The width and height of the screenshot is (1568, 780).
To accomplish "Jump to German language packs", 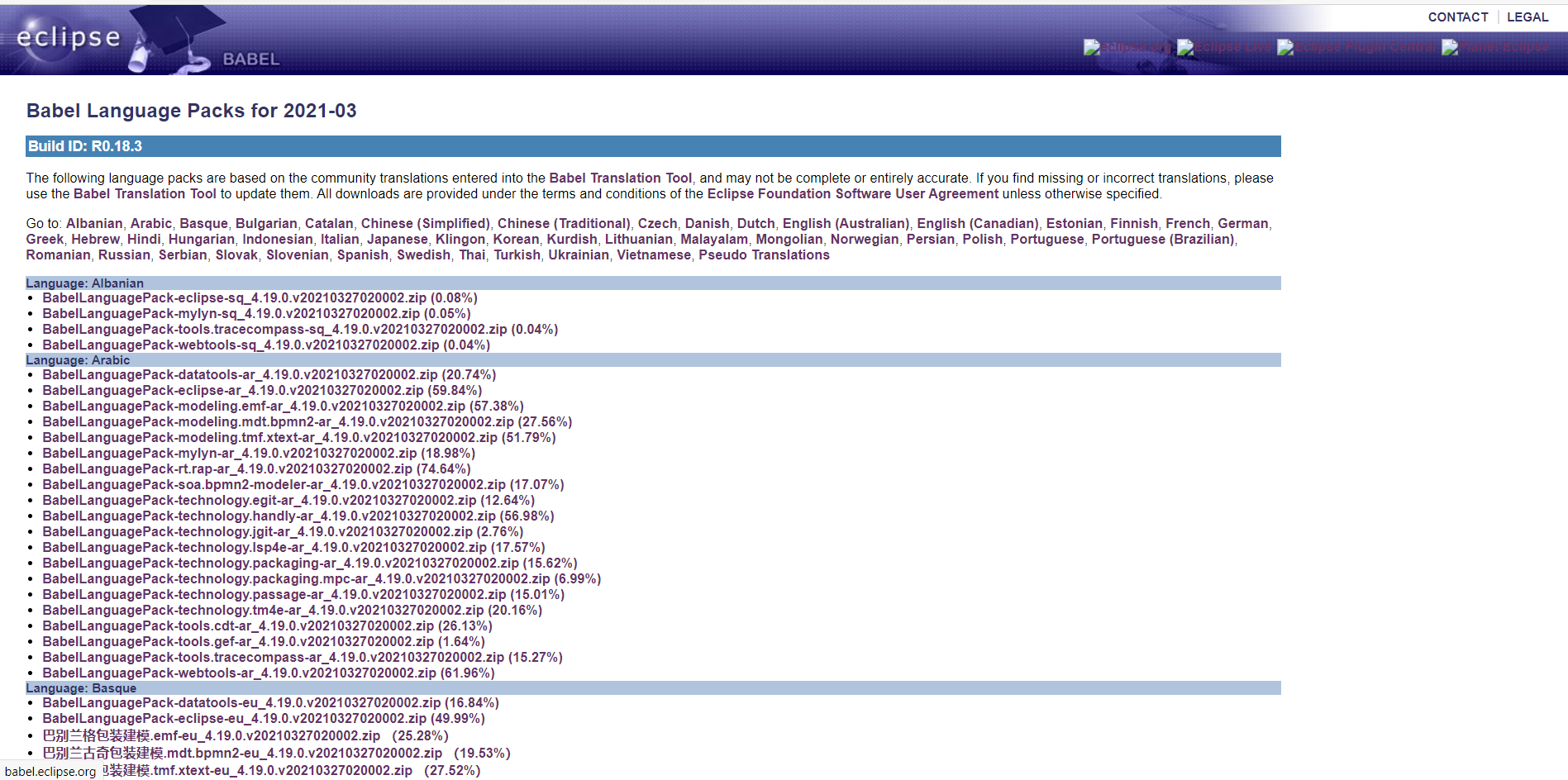I will [1243, 224].
